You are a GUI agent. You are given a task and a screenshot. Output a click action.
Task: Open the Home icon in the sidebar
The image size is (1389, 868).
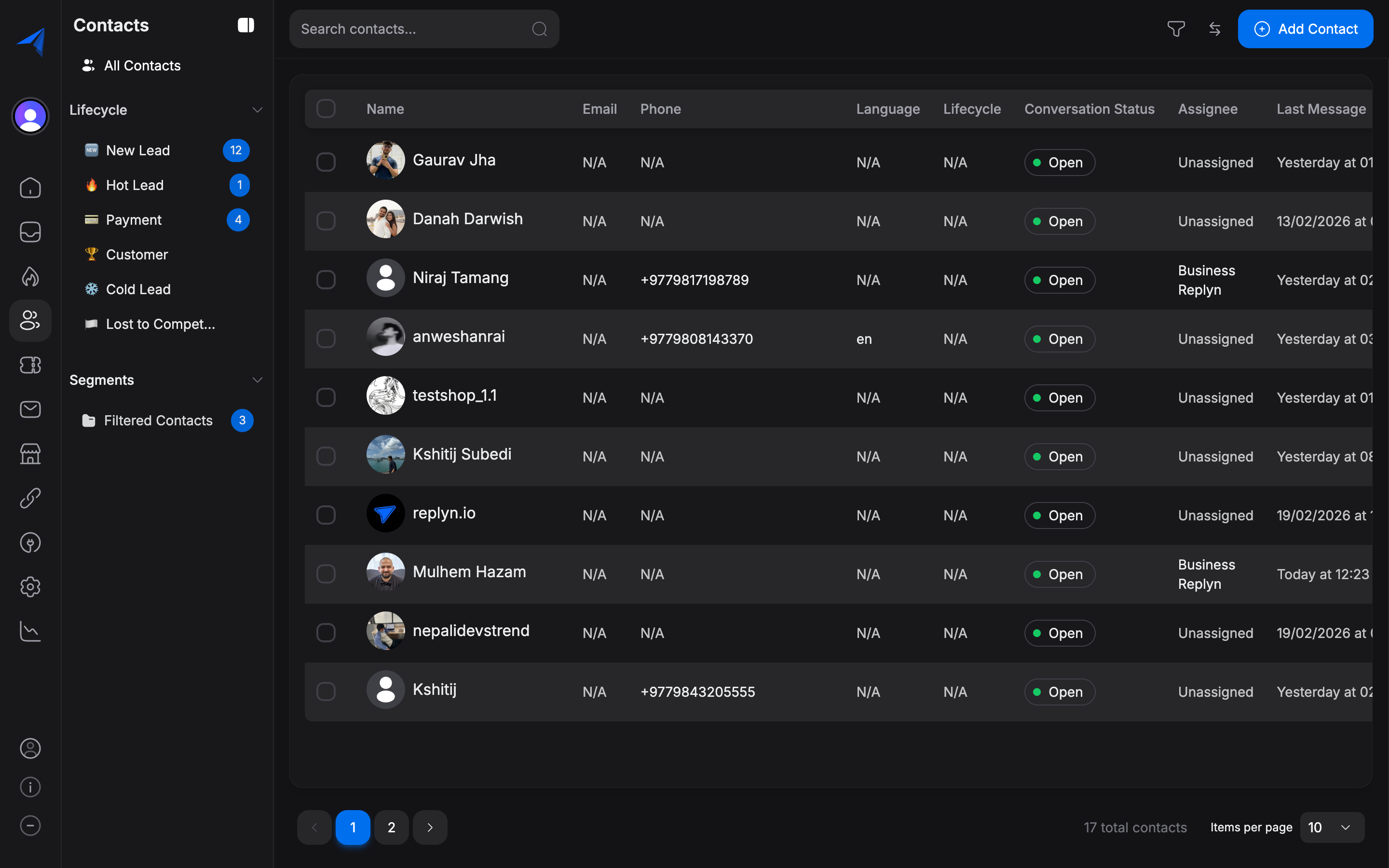[x=30, y=187]
